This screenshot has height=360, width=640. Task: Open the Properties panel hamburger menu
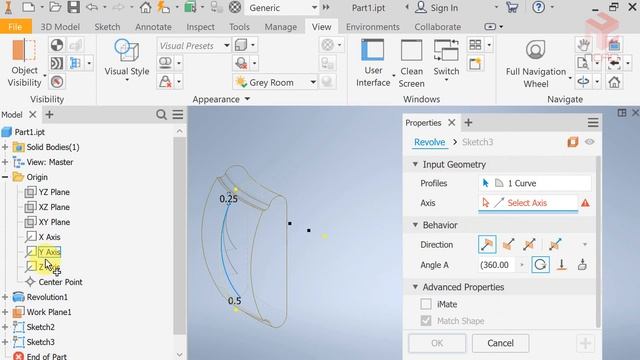click(593, 122)
